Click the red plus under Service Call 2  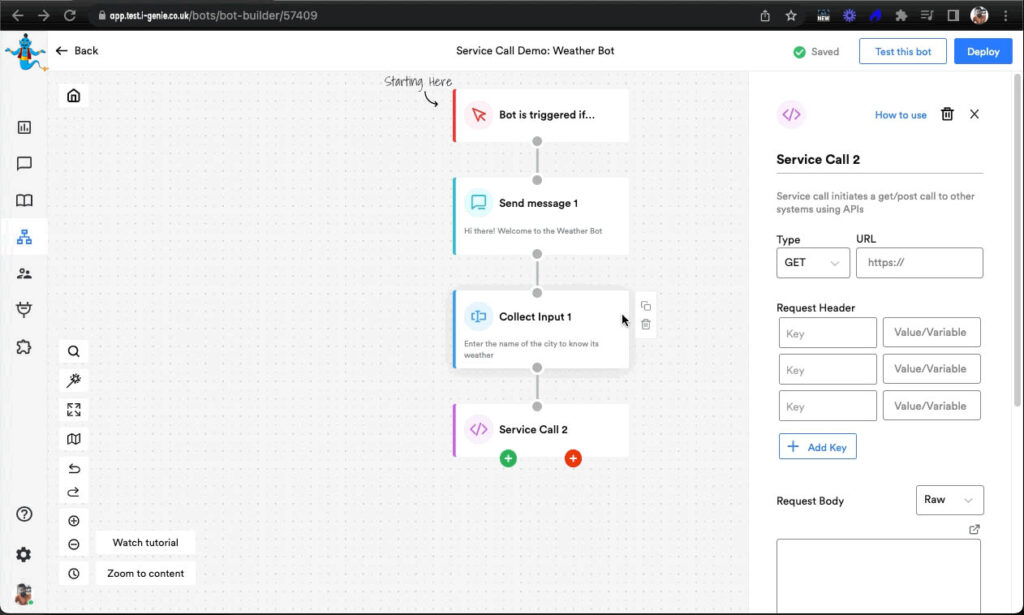572,458
